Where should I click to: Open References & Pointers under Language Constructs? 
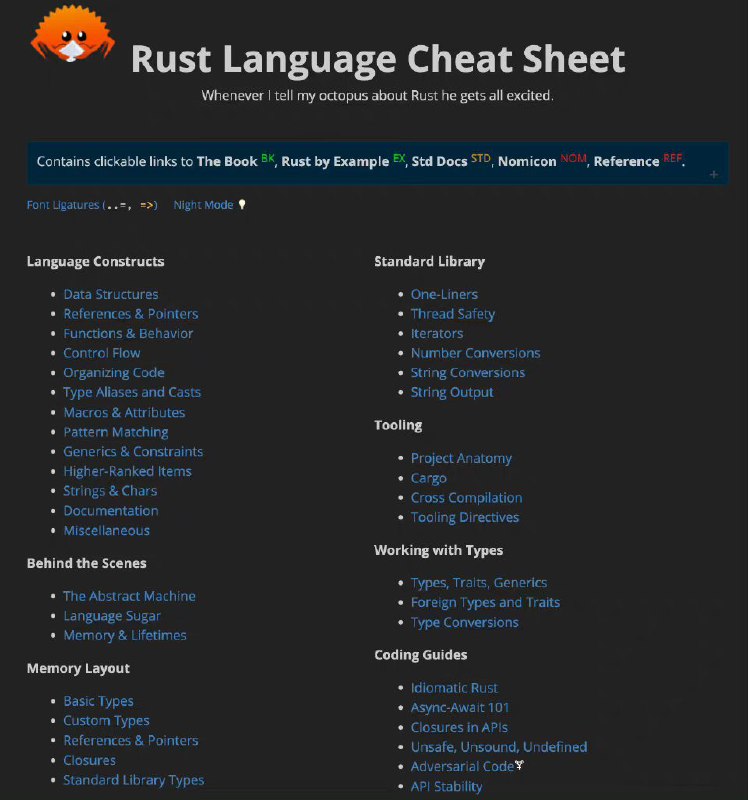tap(131, 314)
